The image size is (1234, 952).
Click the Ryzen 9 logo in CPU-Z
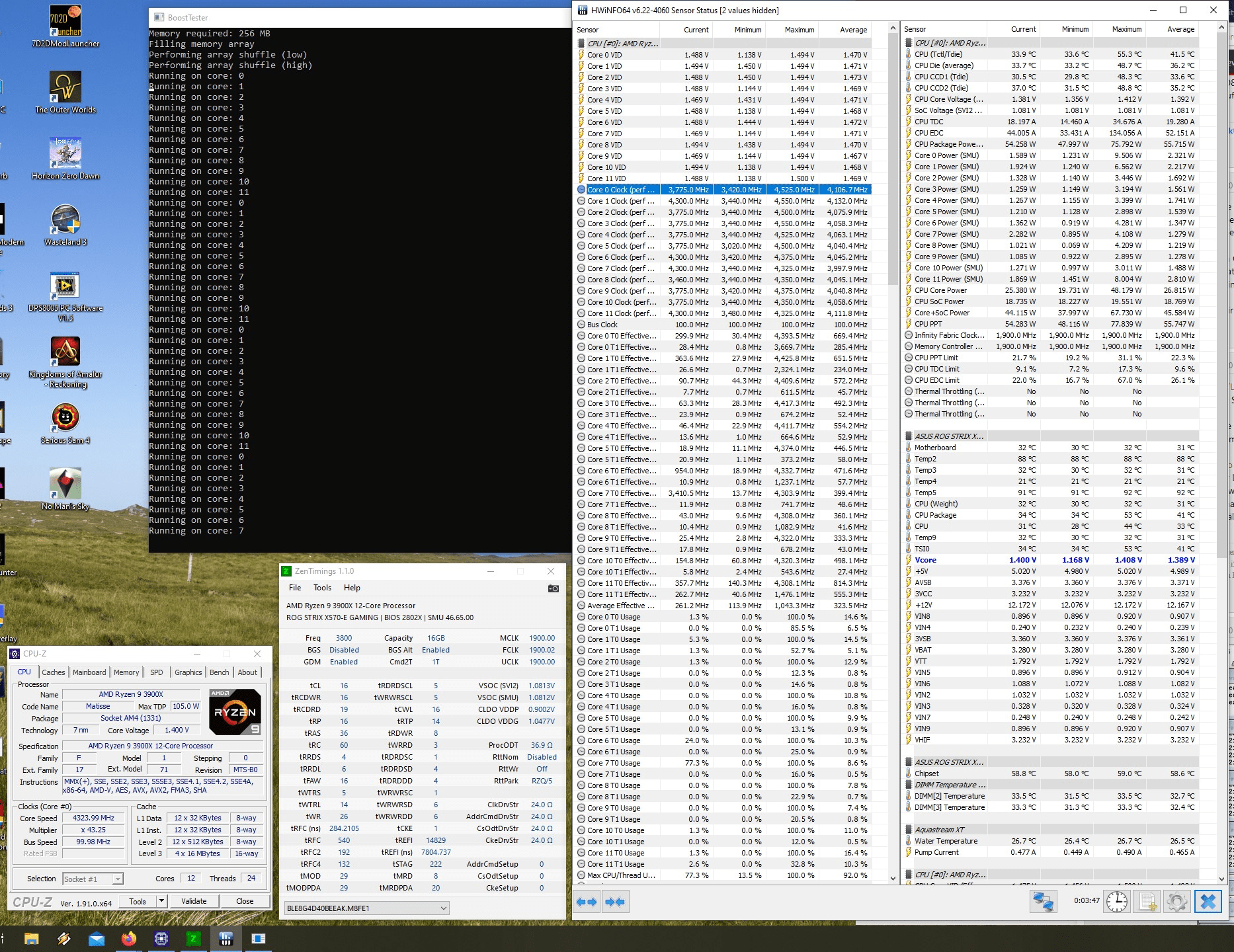point(235,712)
